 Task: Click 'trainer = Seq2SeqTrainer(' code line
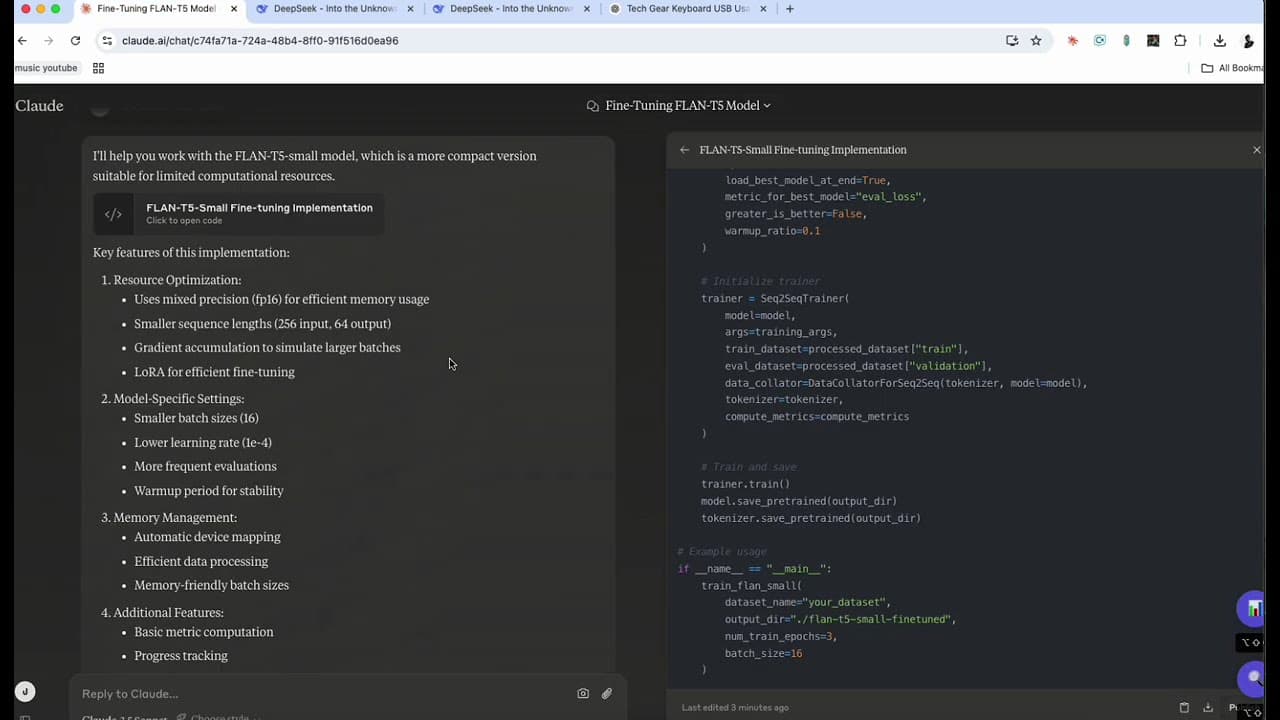tap(775, 298)
